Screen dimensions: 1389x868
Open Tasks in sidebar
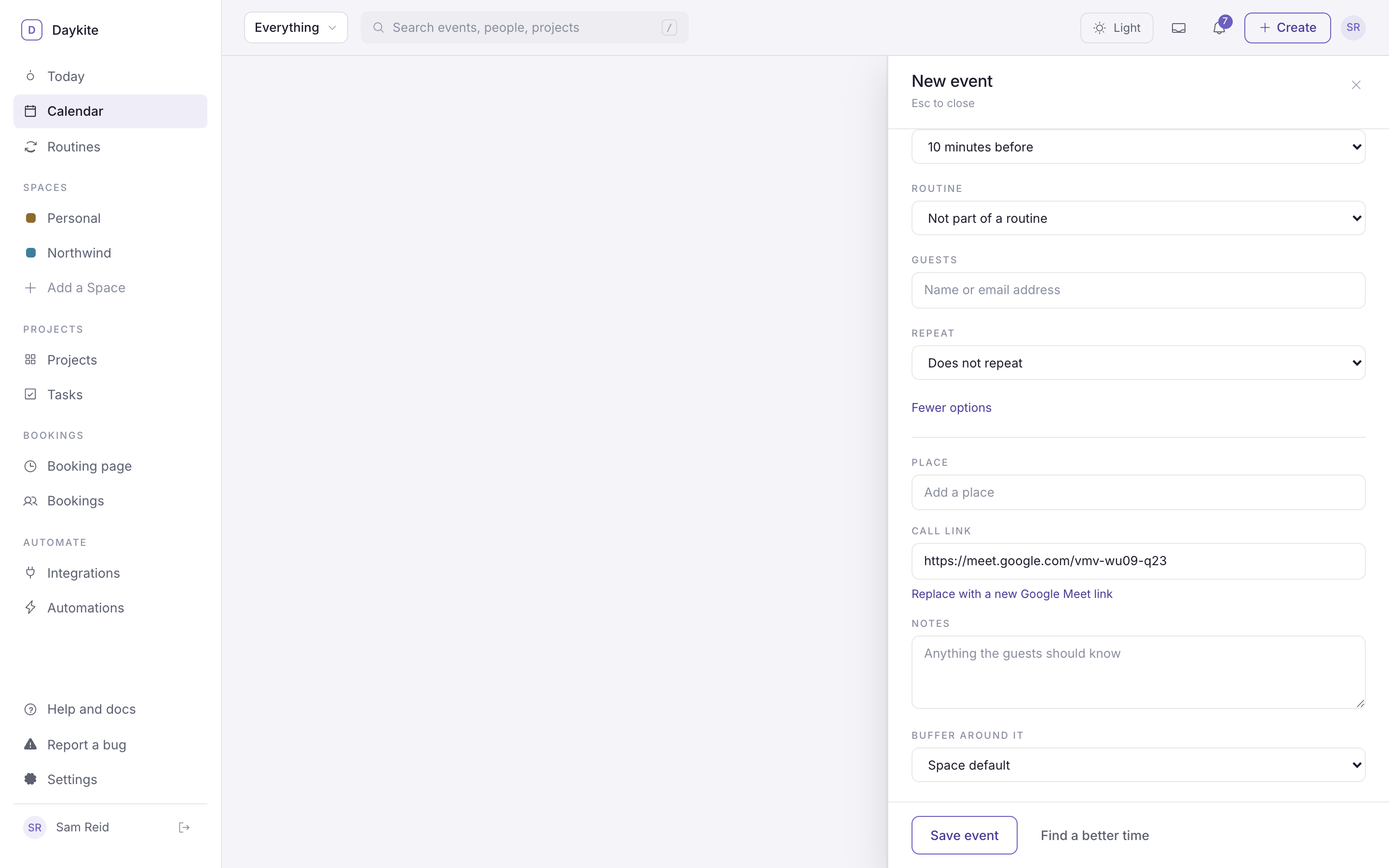click(110, 394)
